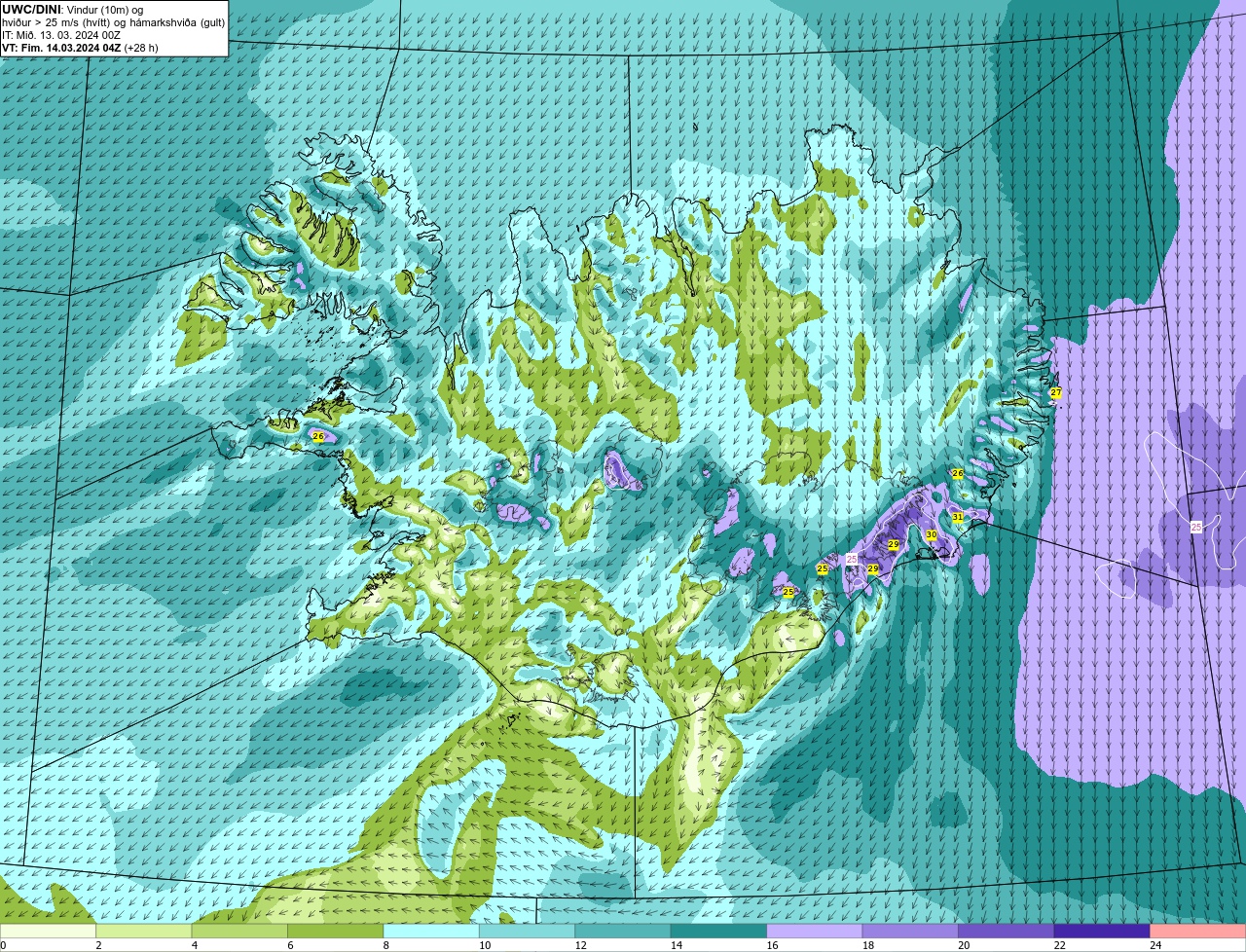Select the 20–22 m/s violet legend swatch
Image resolution: width=1246 pixels, height=952 pixels.
1007,931
